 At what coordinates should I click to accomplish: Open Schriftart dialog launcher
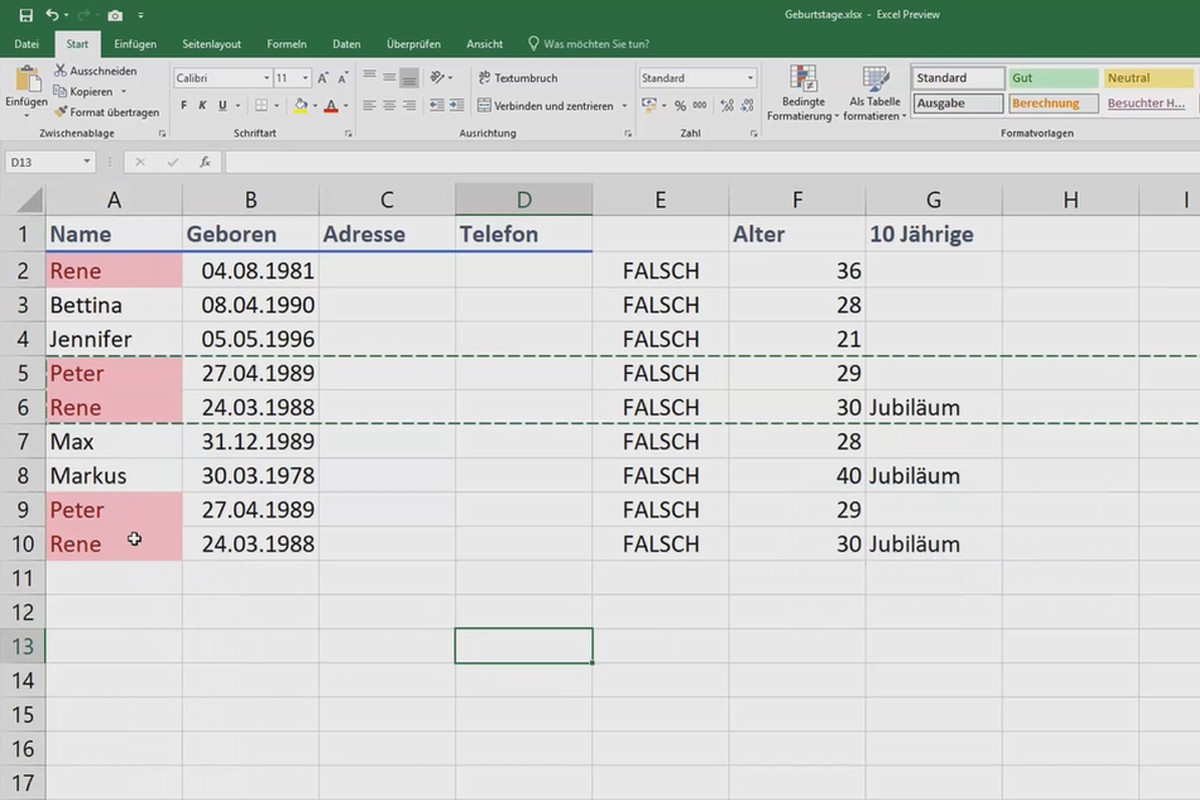pos(349,133)
